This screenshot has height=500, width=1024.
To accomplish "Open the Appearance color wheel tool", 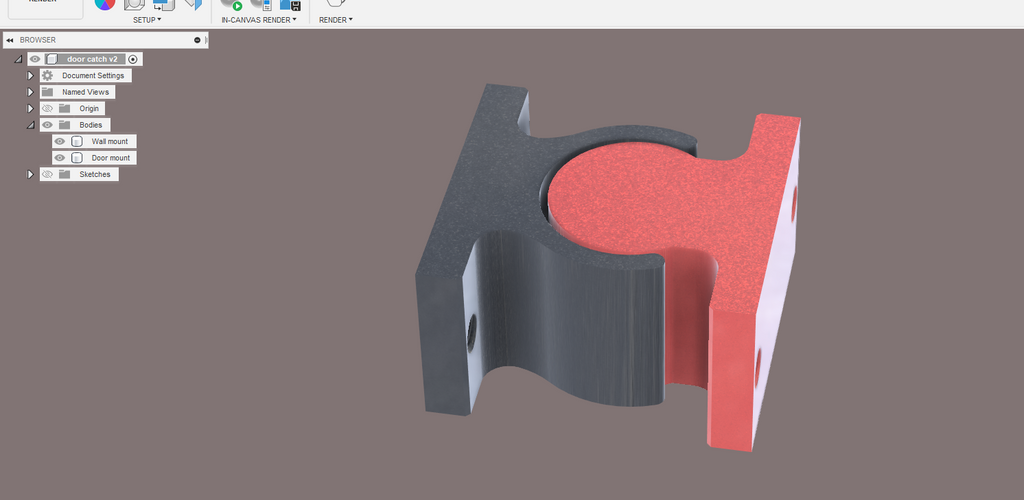I will (x=105, y=5).
